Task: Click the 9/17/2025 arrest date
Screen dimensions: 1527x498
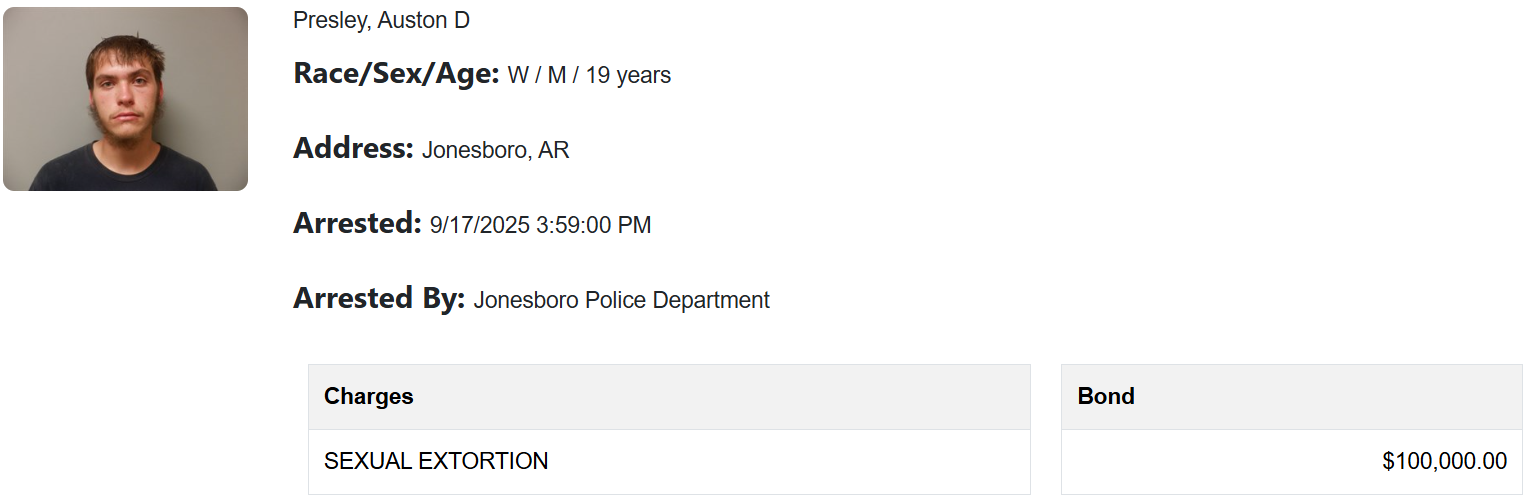Action: 479,225
